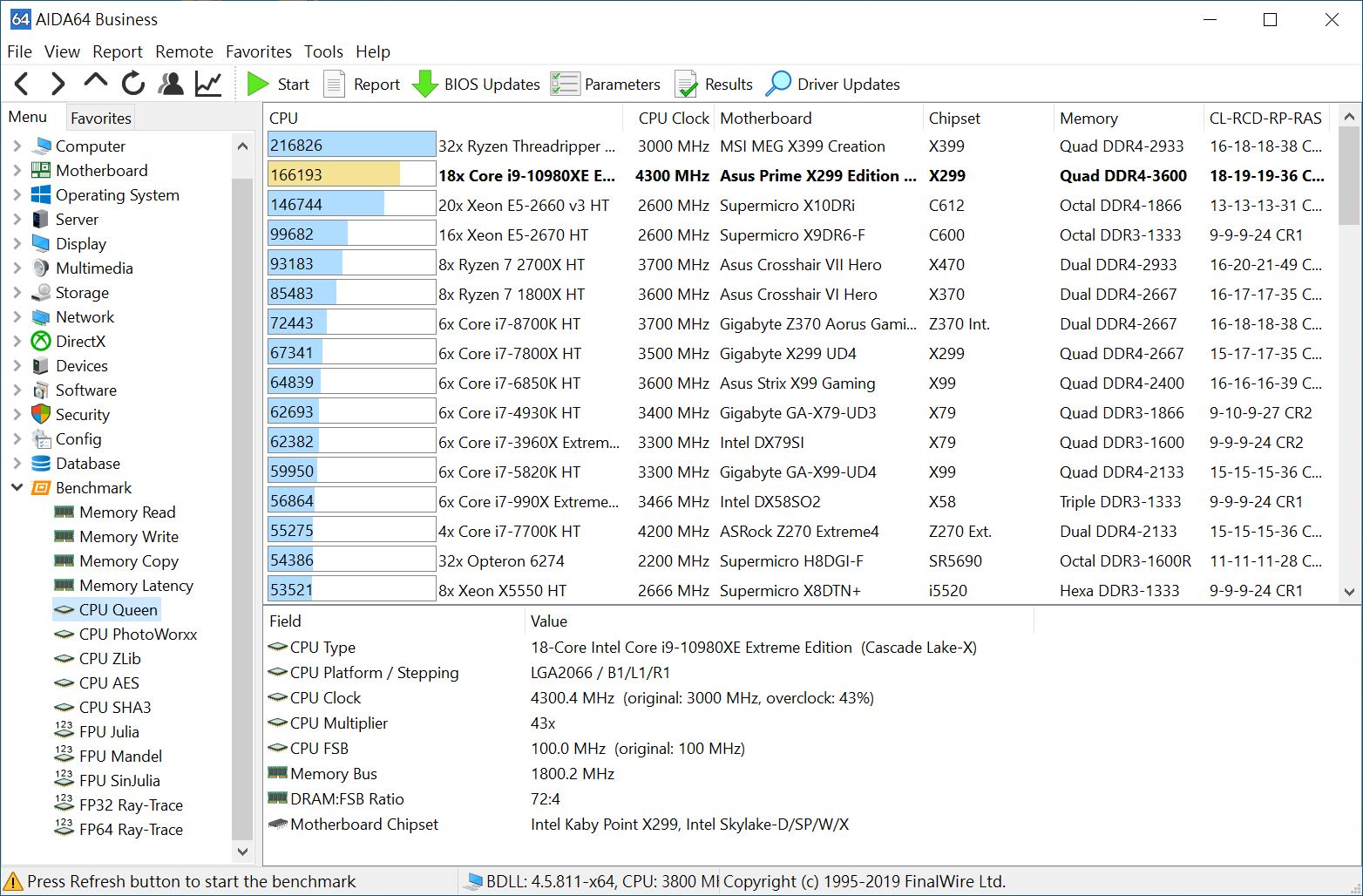Select the Operating System Windows icon
1363x896 pixels.
[41, 194]
